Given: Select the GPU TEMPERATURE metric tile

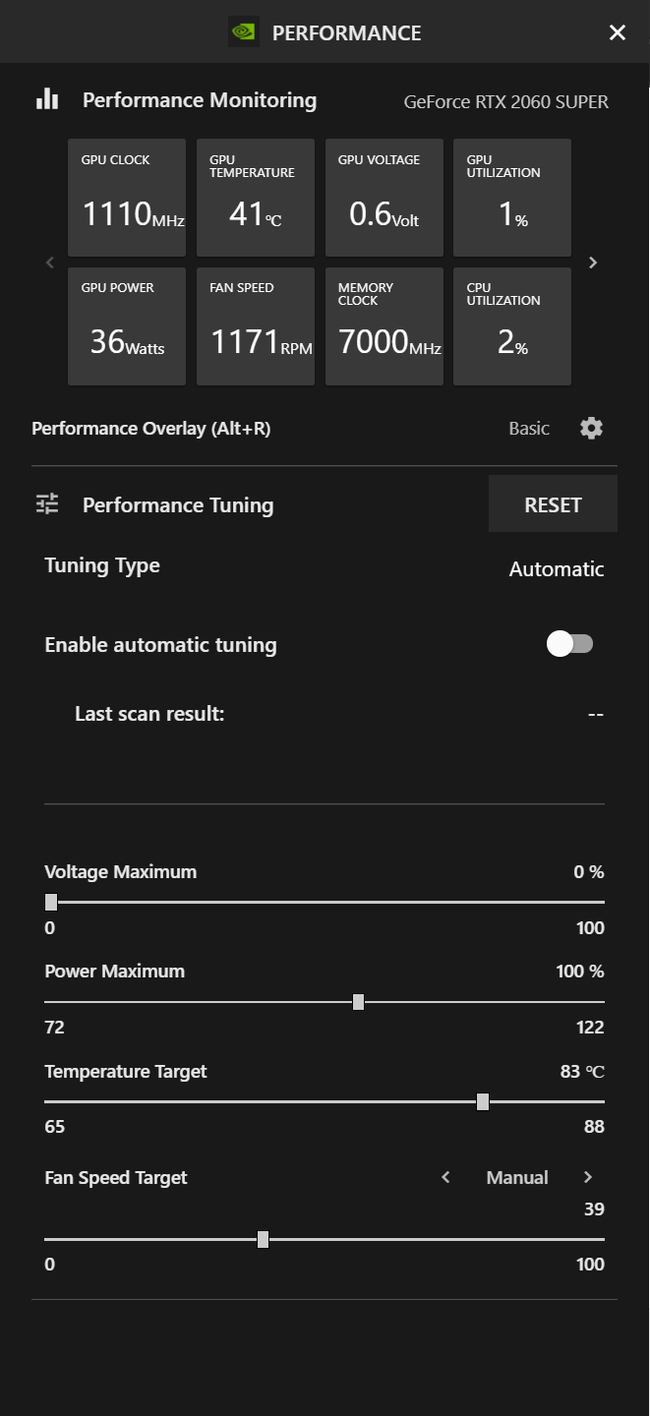Looking at the screenshot, I should pyautogui.click(x=255, y=197).
